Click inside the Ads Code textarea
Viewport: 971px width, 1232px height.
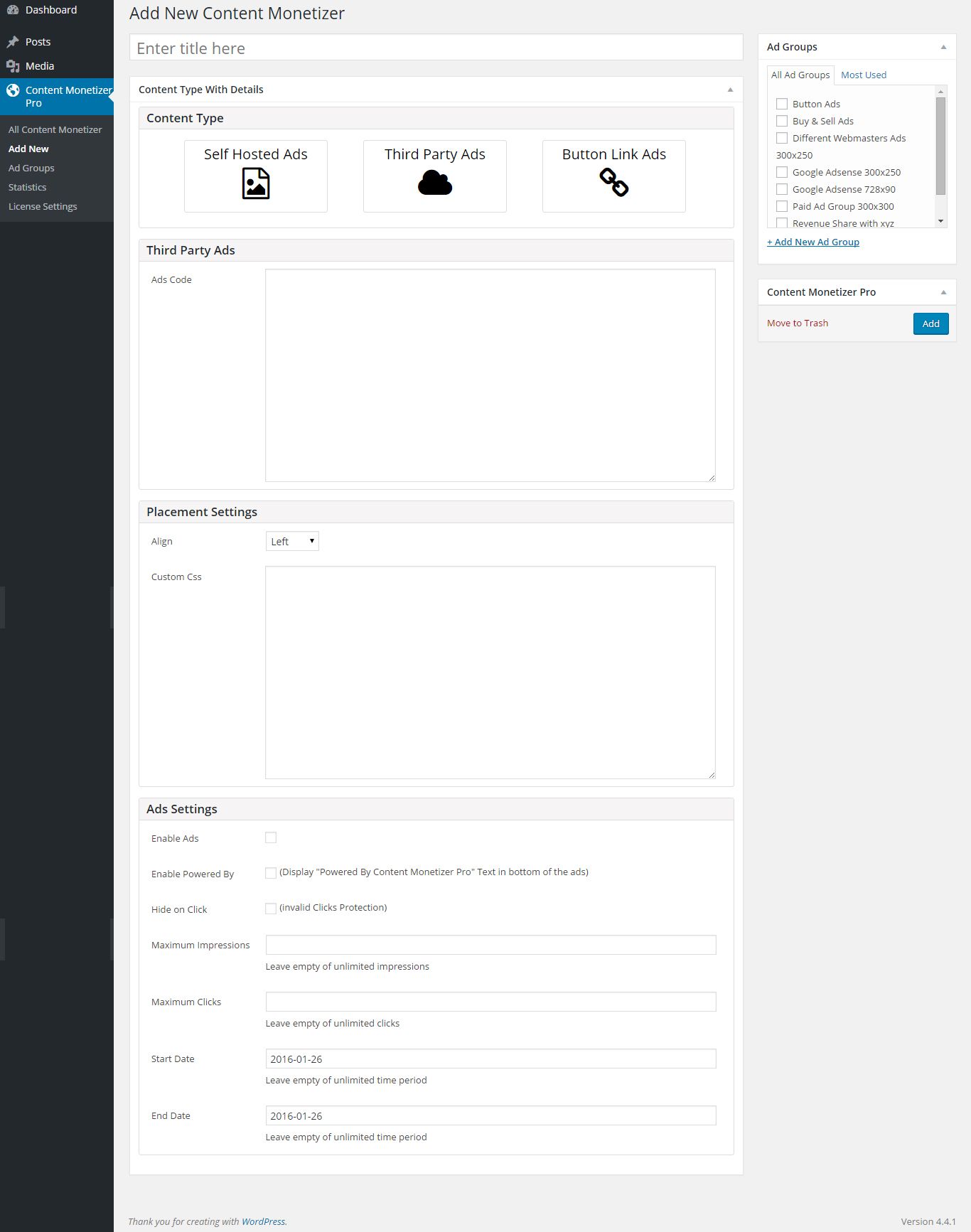490,375
